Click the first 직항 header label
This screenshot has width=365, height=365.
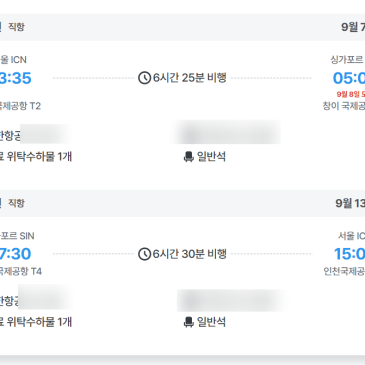(16, 27)
